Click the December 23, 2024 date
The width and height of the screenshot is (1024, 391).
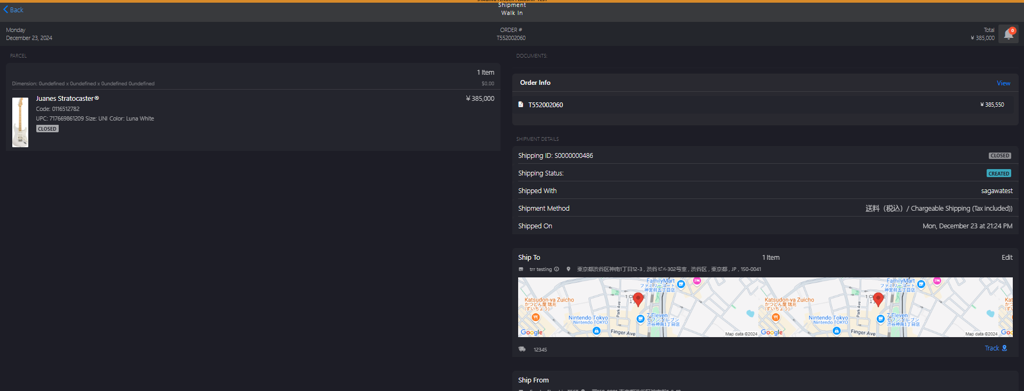(29, 38)
